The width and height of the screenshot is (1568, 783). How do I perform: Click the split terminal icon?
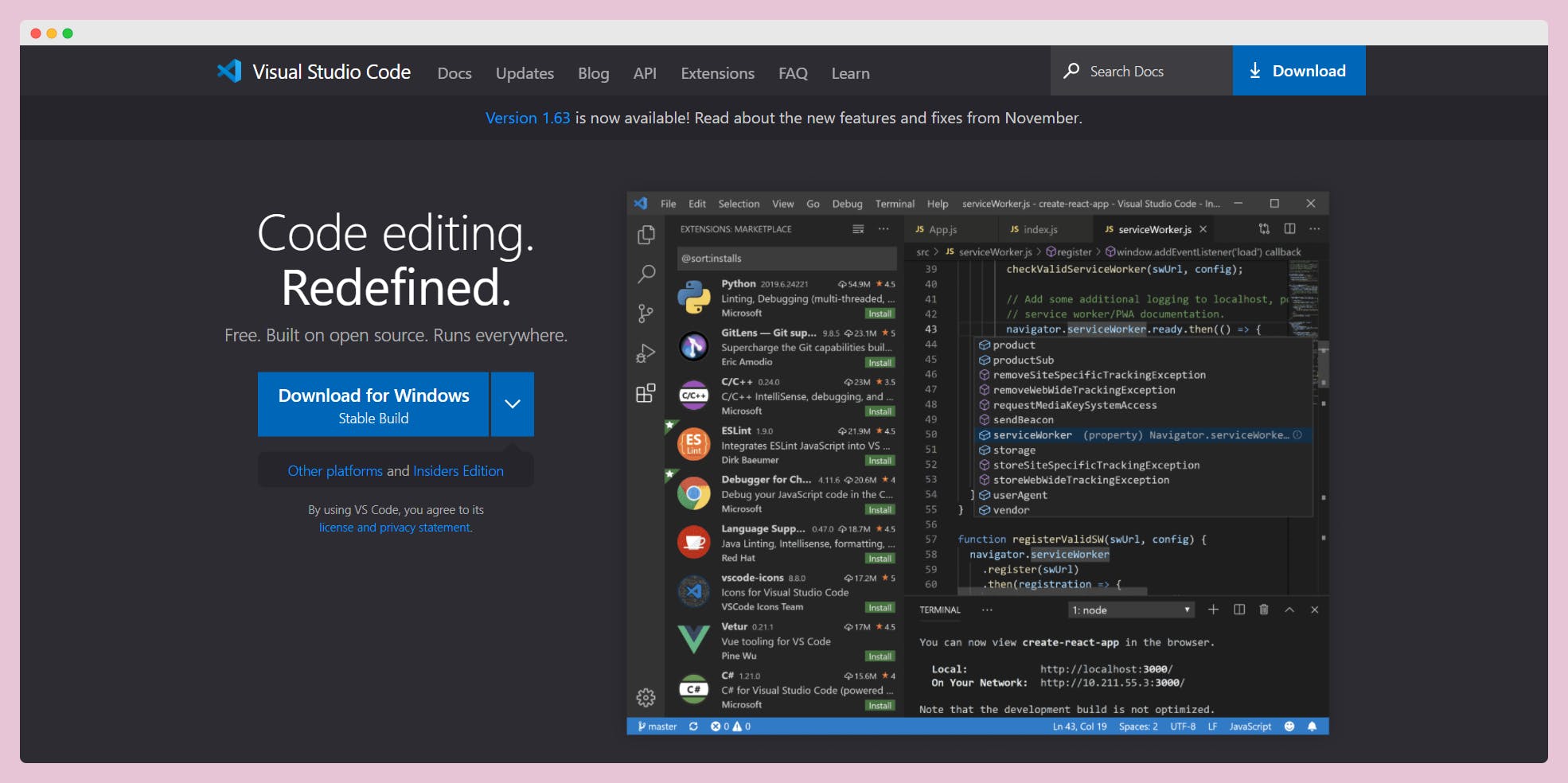[1239, 610]
